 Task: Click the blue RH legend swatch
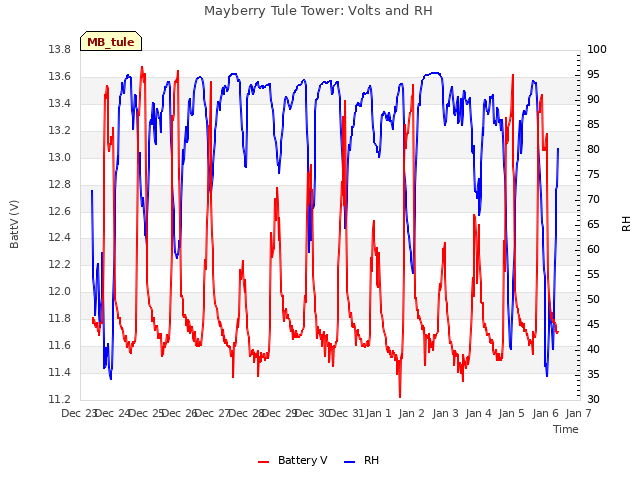(x=350, y=462)
